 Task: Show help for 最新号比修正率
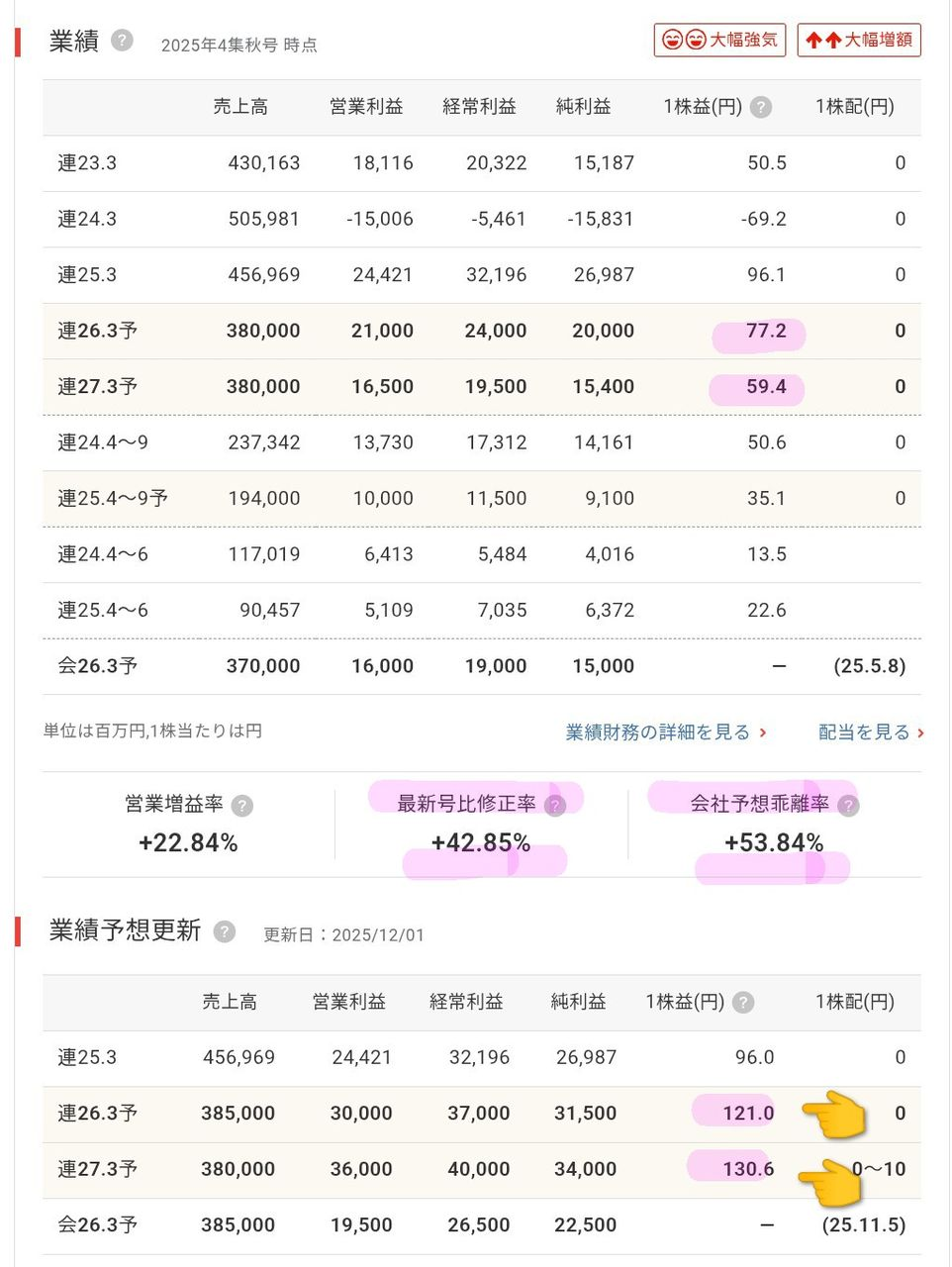point(555,805)
